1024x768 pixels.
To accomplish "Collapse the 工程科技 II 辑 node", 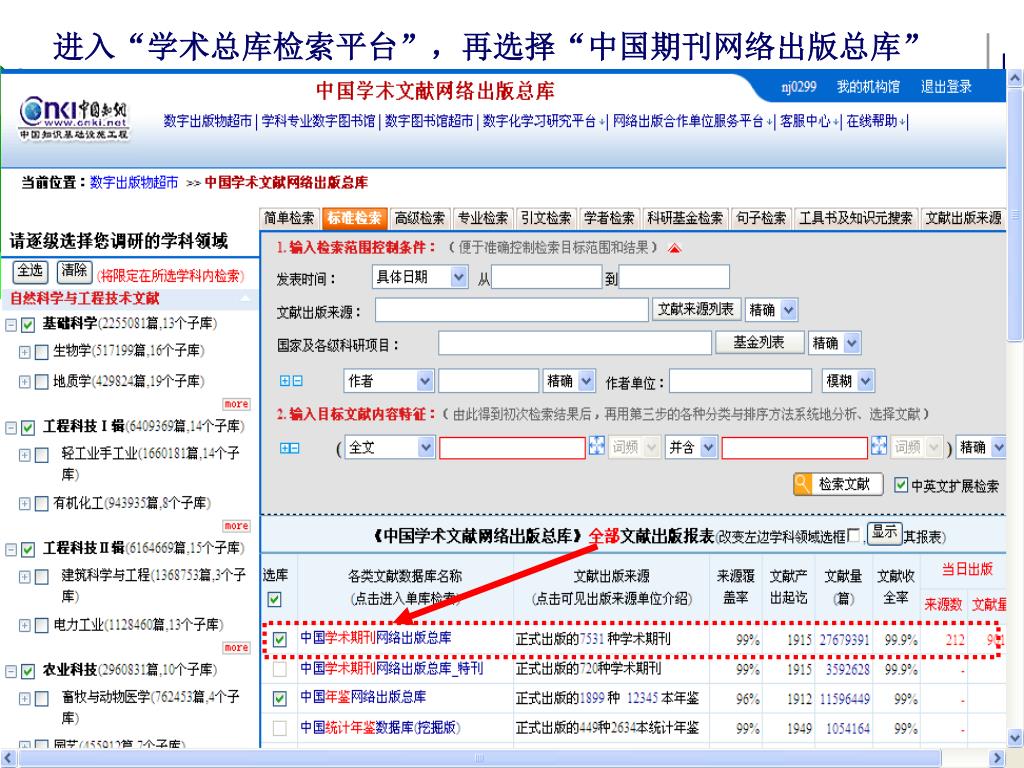I will (x=11, y=550).
